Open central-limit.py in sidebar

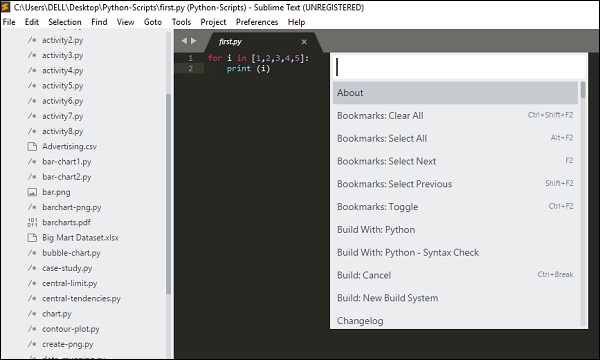pyautogui.click(x=70, y=283)
